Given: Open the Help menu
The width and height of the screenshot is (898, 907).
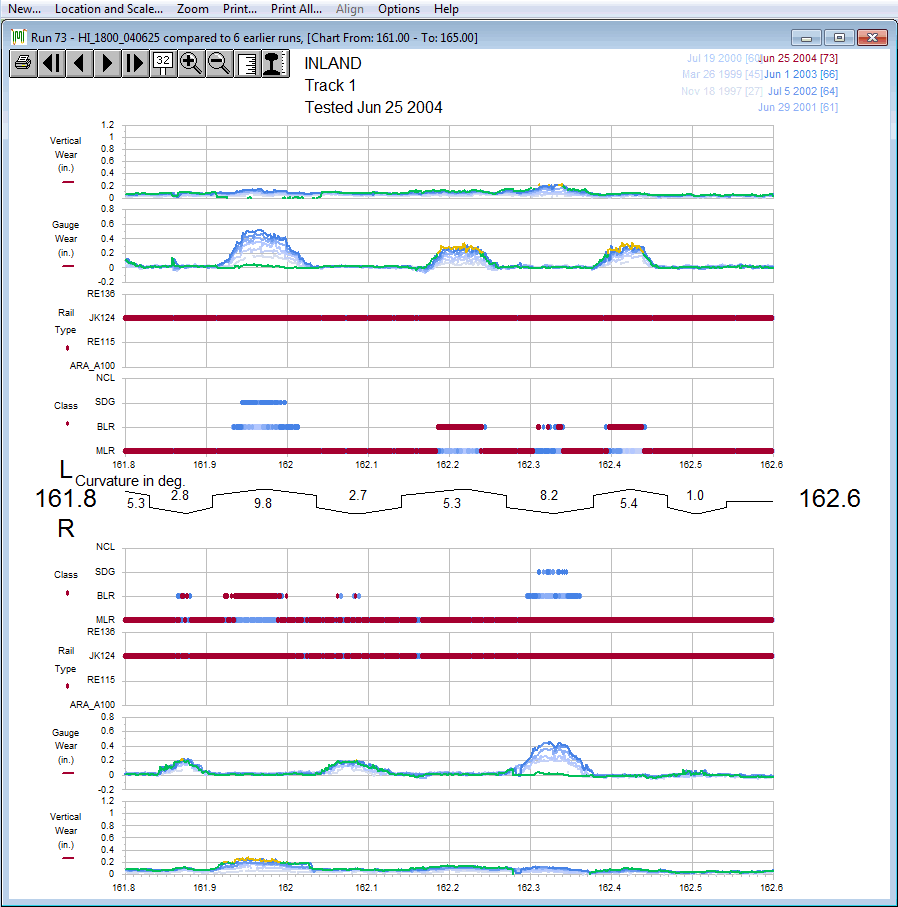Looking at the screenshot, I should [446, 9].
